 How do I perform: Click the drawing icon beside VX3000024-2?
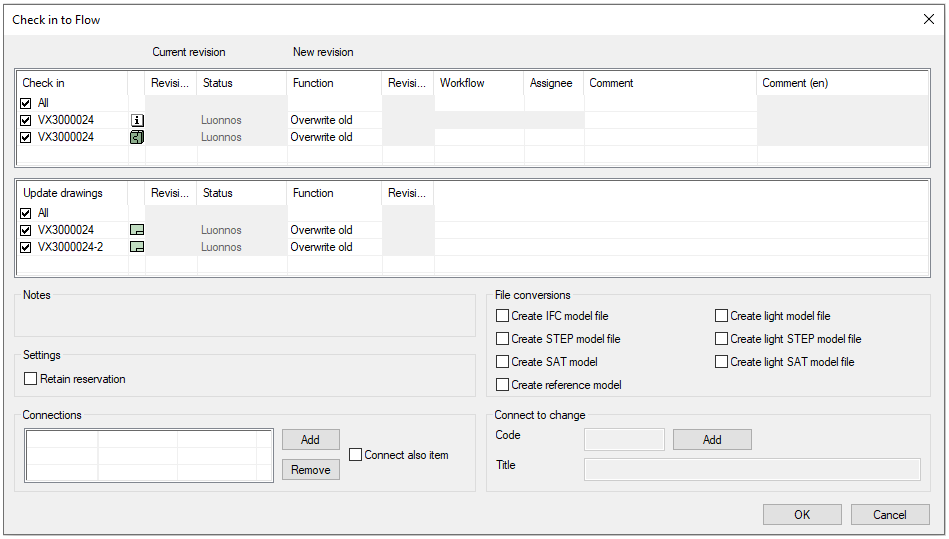(137, 247)
